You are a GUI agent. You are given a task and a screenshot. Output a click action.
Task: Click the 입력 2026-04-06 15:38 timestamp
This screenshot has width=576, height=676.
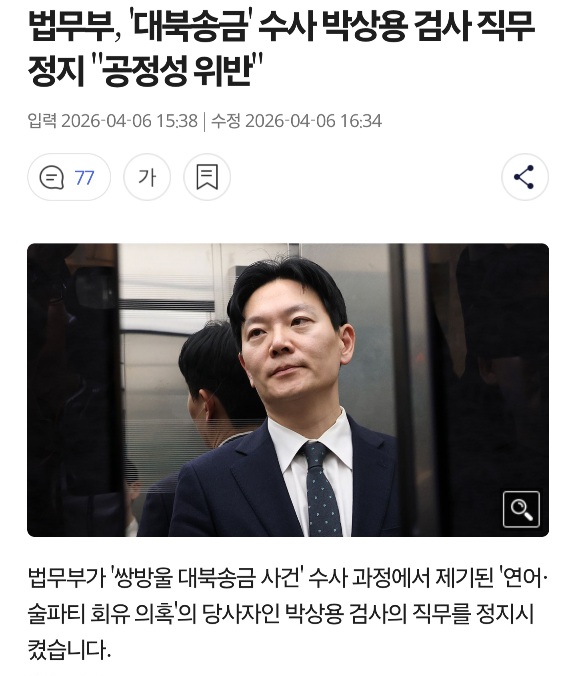[113, 121]
